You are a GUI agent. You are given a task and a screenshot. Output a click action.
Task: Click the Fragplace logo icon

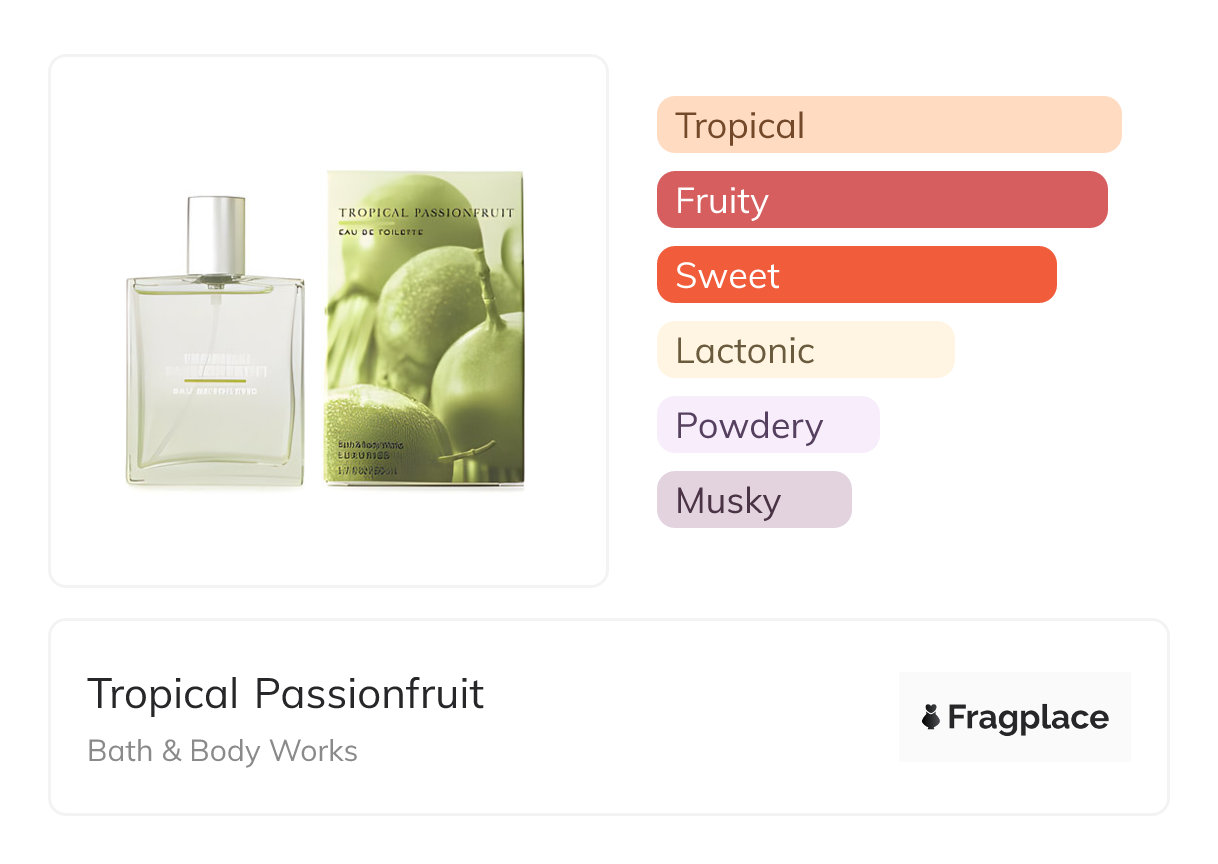point(931,717)
